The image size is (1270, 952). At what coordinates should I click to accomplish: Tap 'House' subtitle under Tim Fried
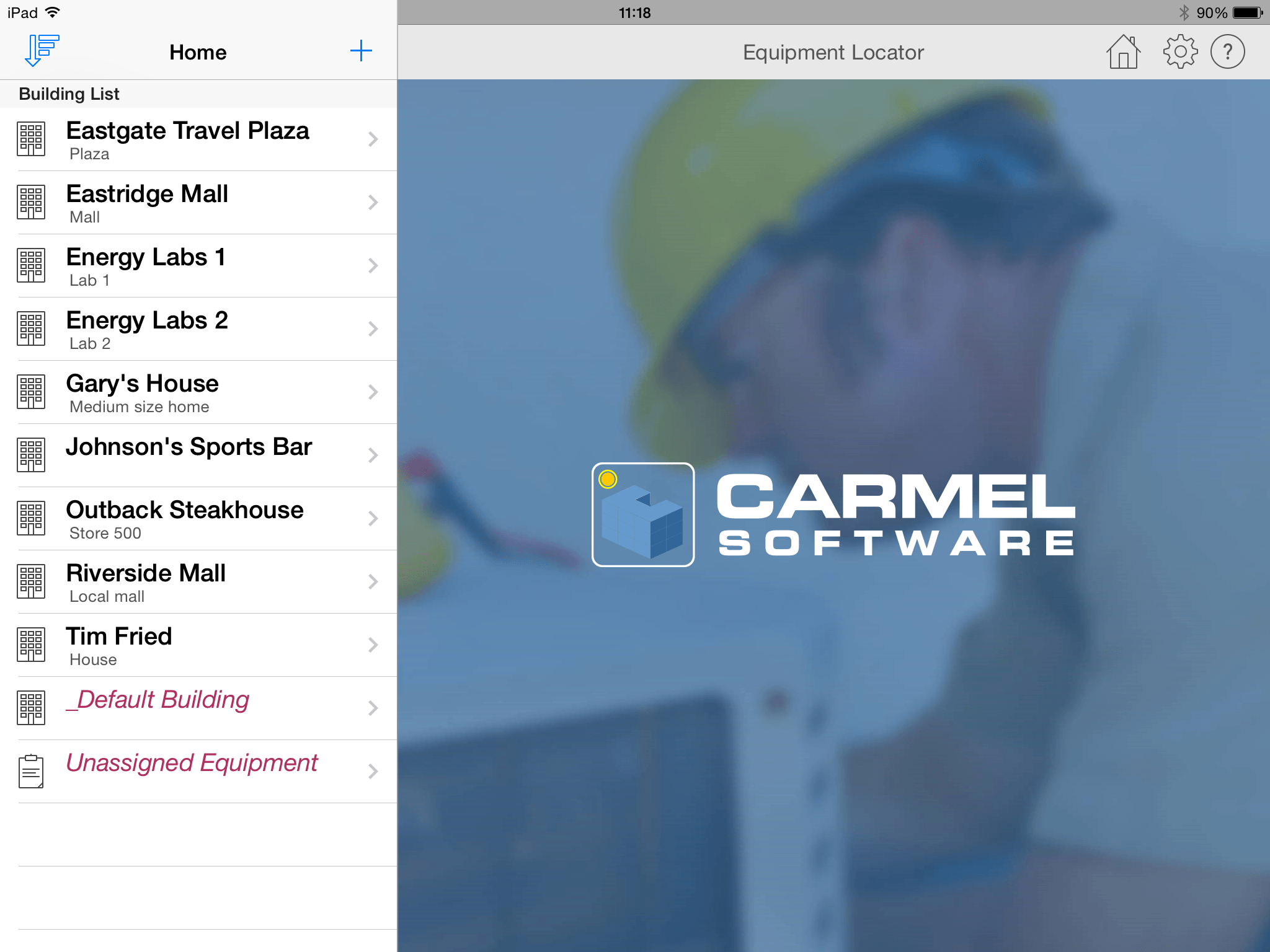[93, 659]
